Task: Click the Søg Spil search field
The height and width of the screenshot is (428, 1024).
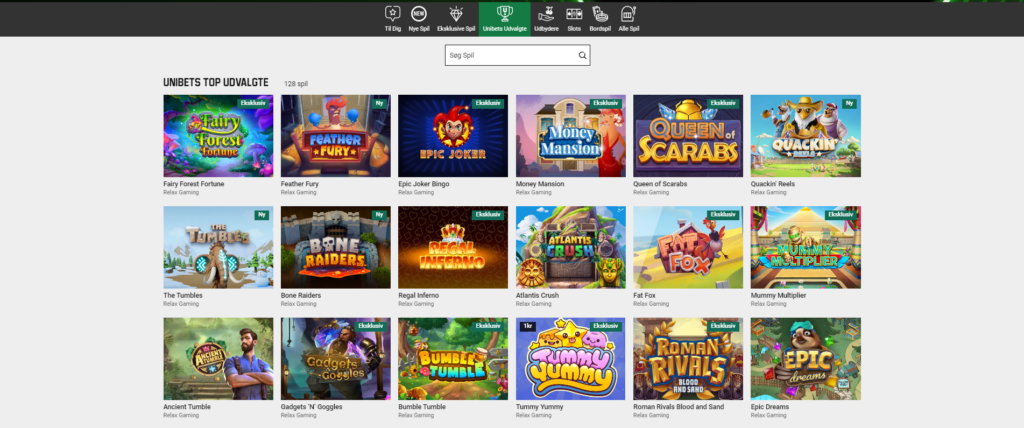Action: pos(517,56)
